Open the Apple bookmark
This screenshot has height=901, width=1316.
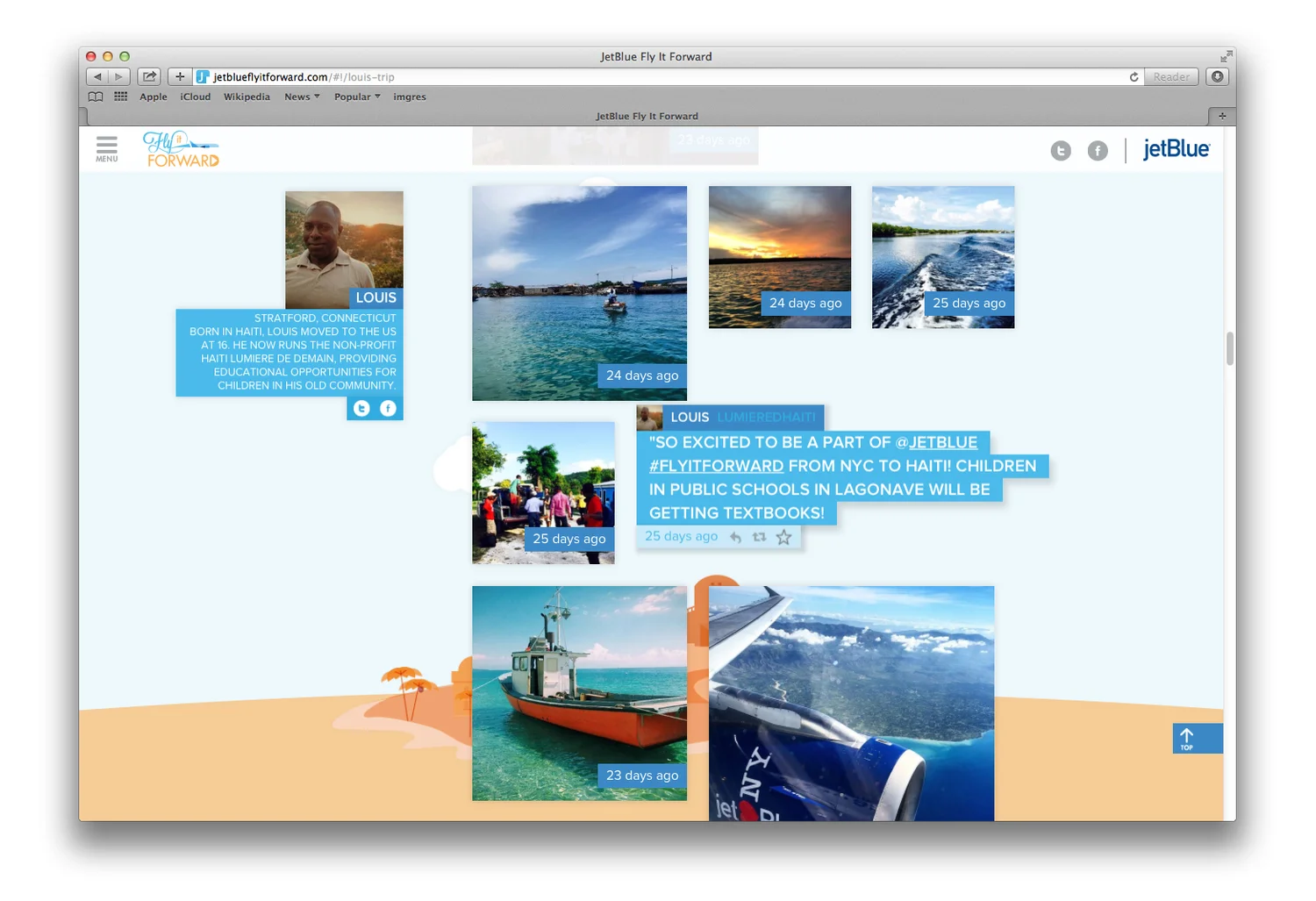point(154,97)
